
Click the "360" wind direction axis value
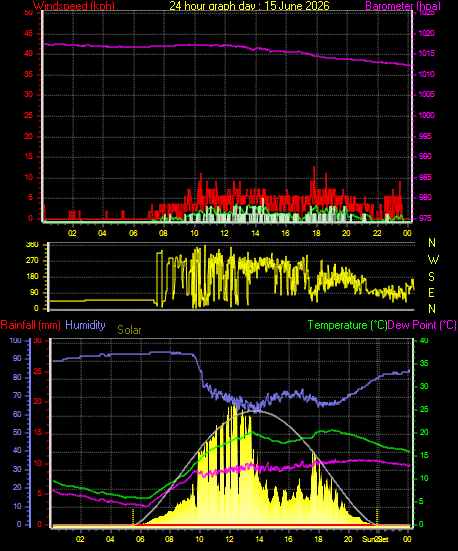pyautogui.click(x=32, y=245)
